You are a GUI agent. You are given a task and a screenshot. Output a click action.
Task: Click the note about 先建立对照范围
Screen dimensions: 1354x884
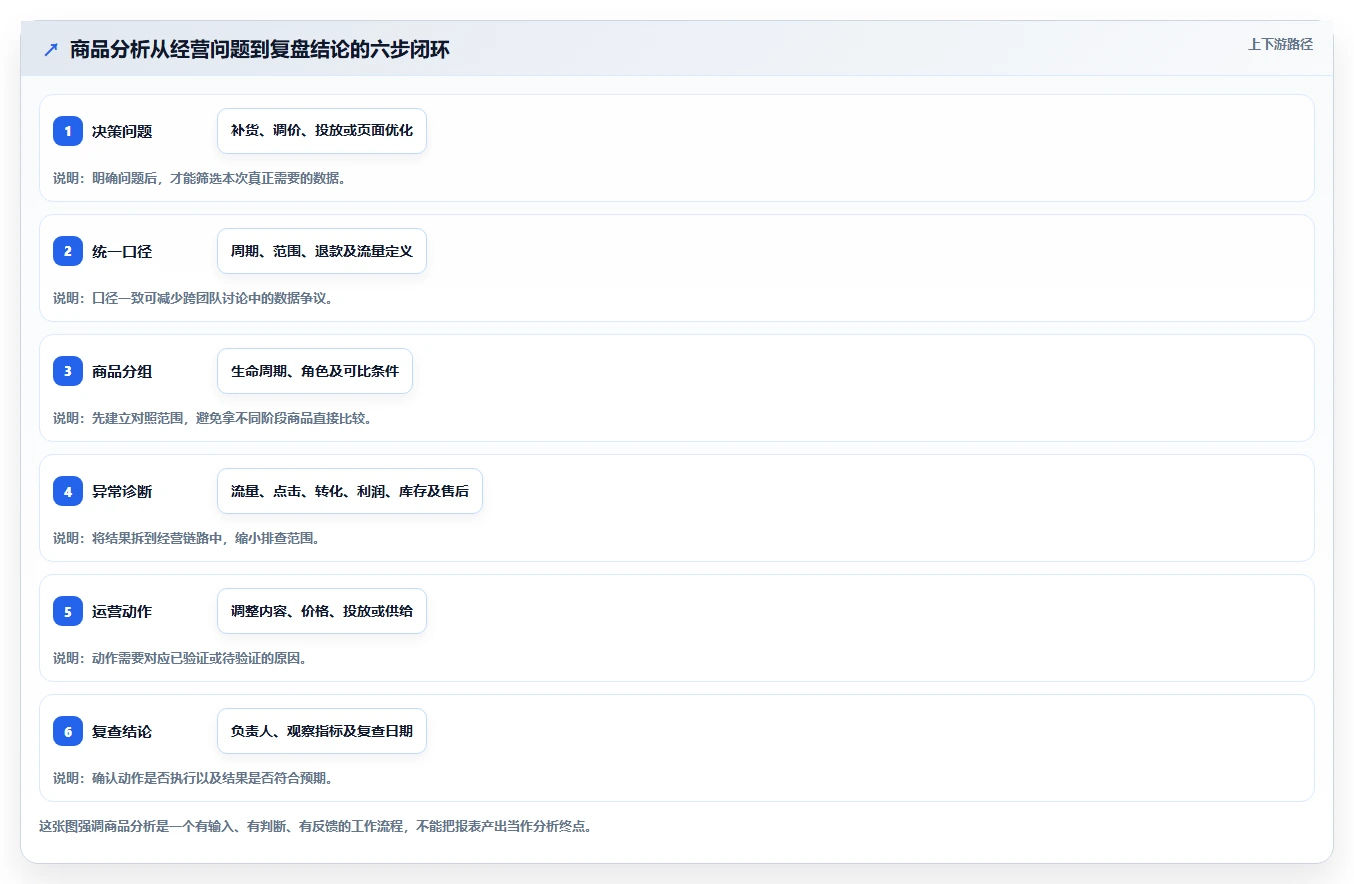coord(212,418)
